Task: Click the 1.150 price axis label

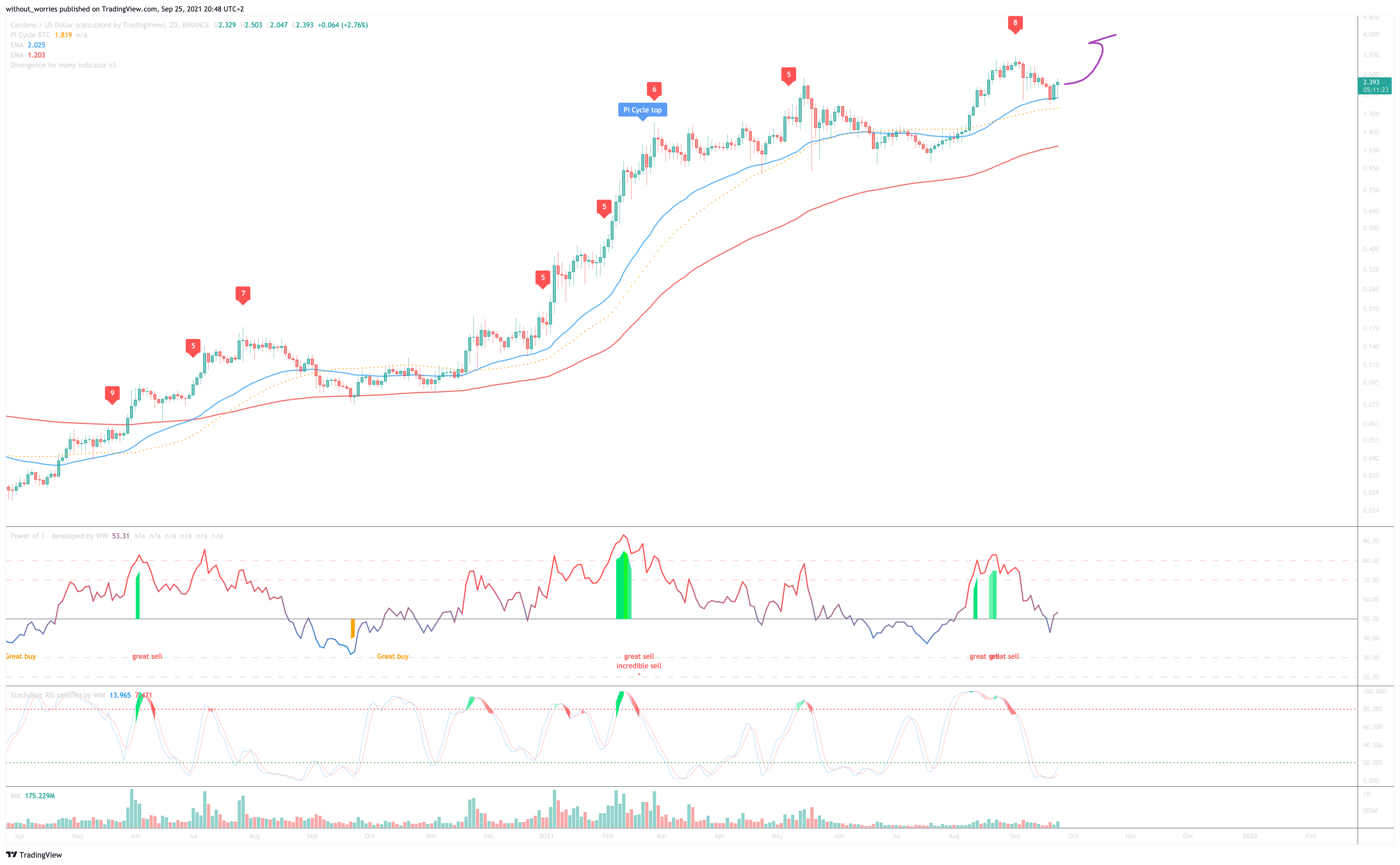Action: tap(1371, 151)
